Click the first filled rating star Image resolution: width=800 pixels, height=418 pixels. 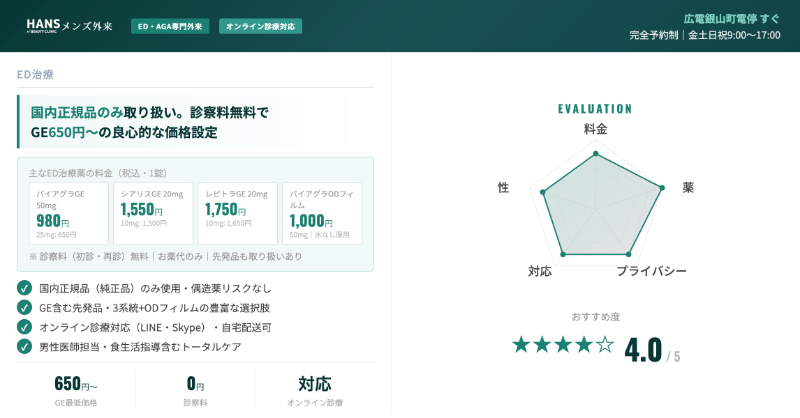tap(521, 345)
